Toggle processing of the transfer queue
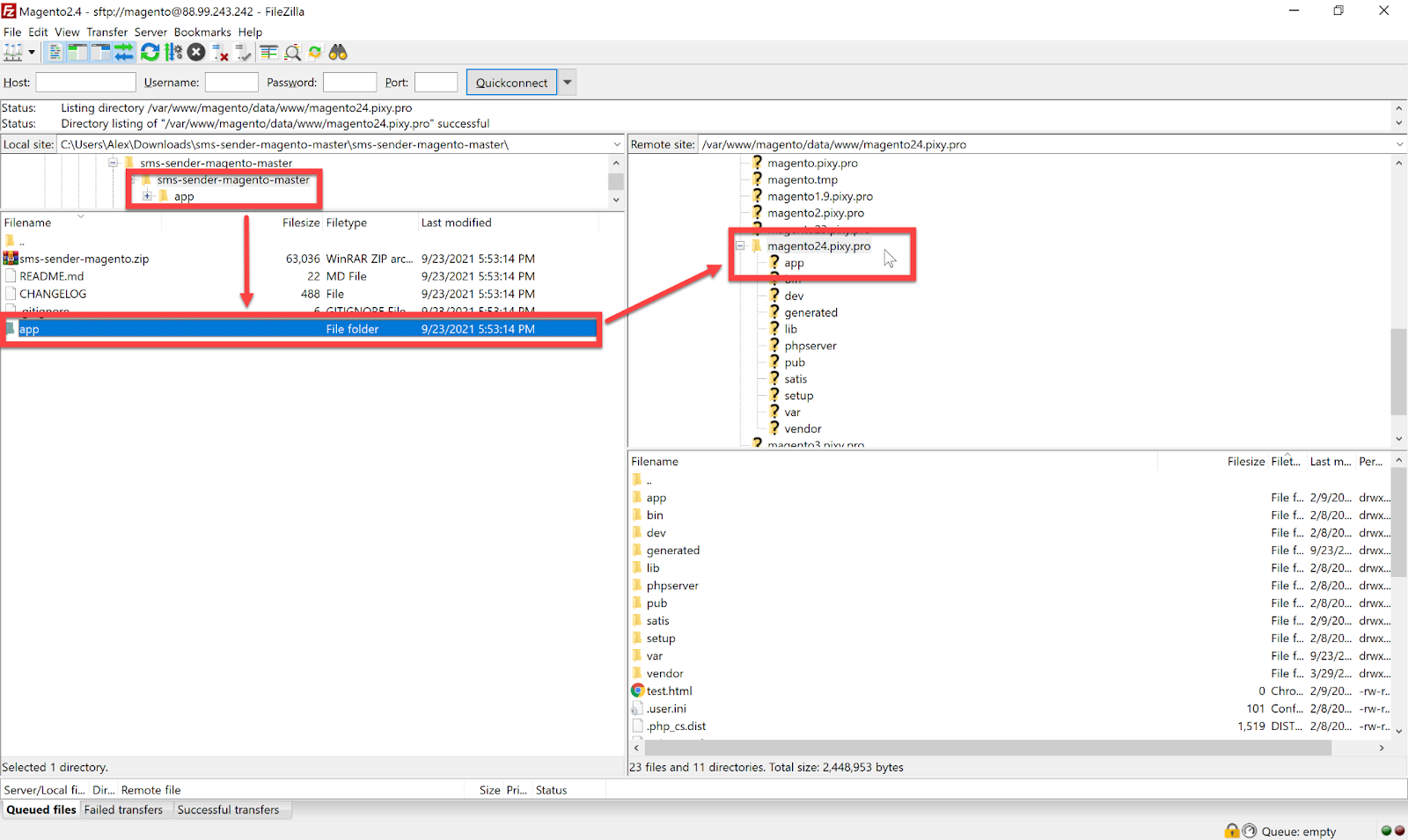1408x840 pixels. (x=173, y=53)
